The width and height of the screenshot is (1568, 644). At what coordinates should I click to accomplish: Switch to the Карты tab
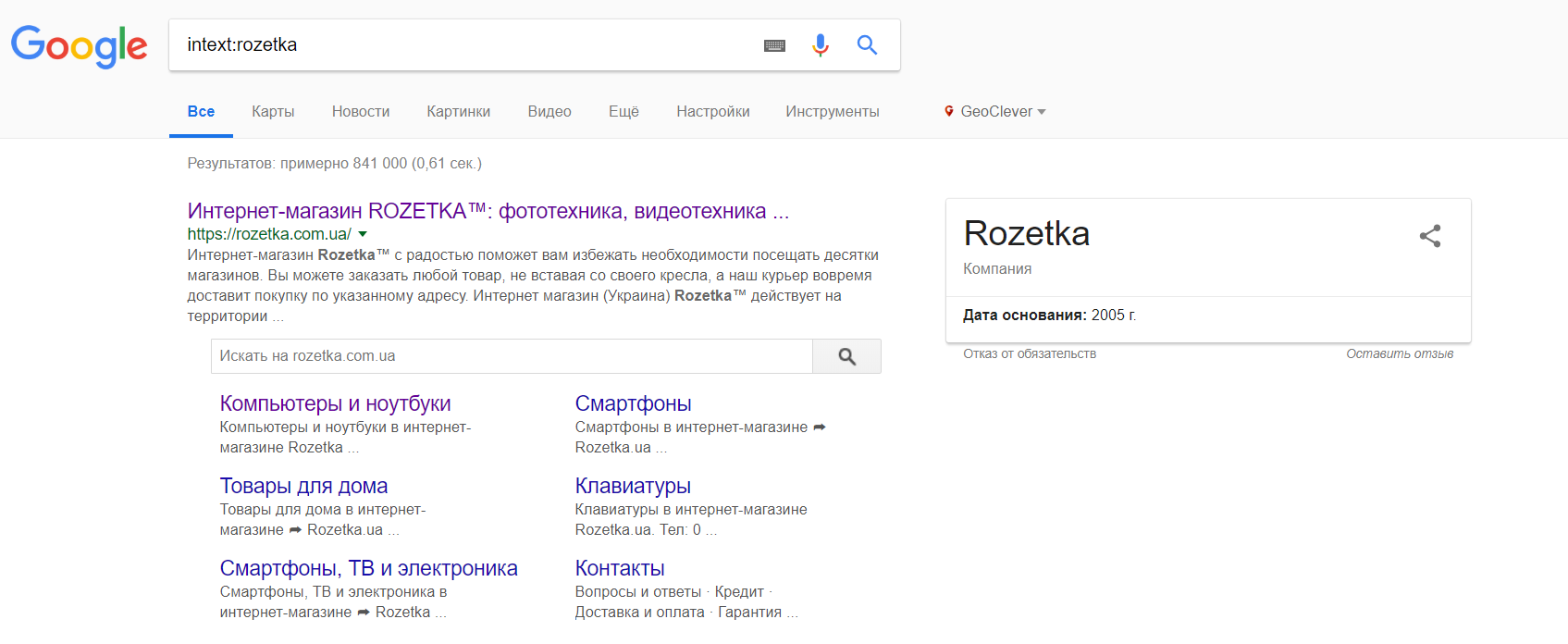[x=273, y=111]
